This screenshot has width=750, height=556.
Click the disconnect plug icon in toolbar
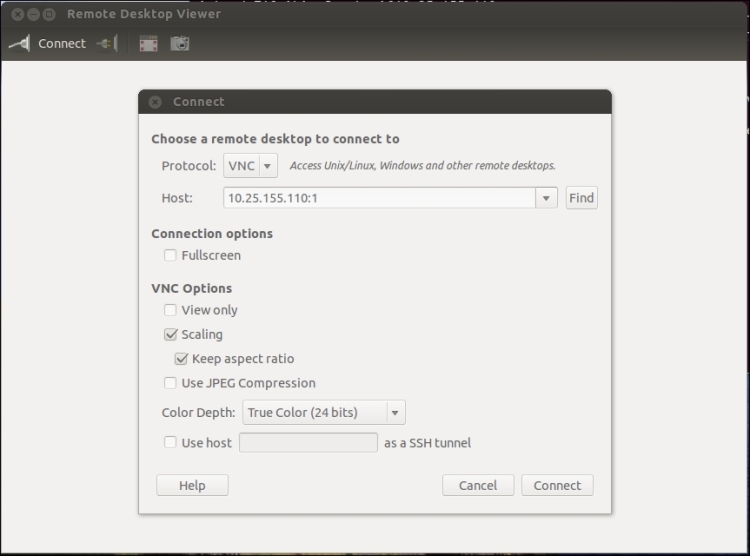click(107, 44)
